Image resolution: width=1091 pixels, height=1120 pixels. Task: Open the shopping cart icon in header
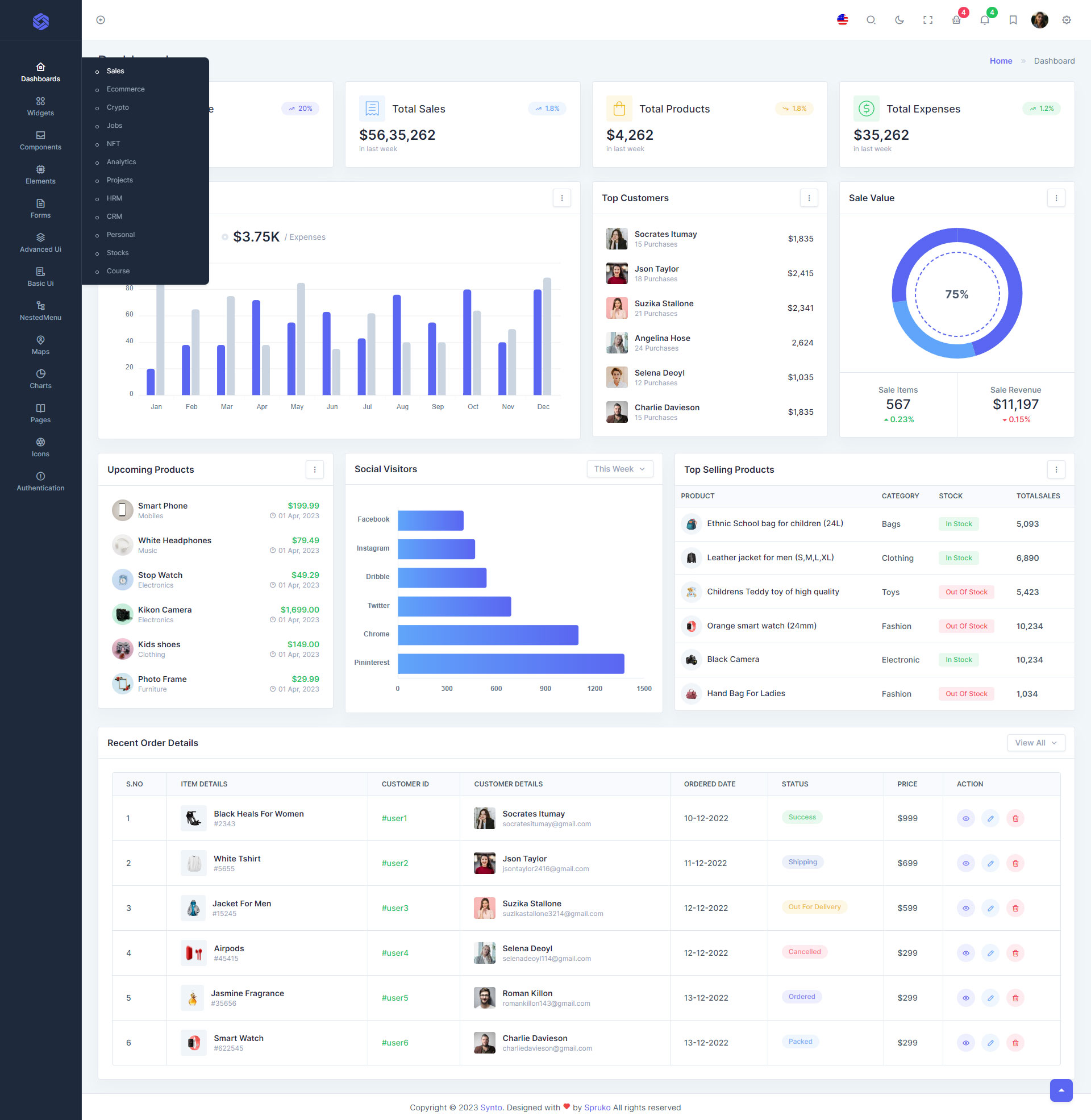956,20
